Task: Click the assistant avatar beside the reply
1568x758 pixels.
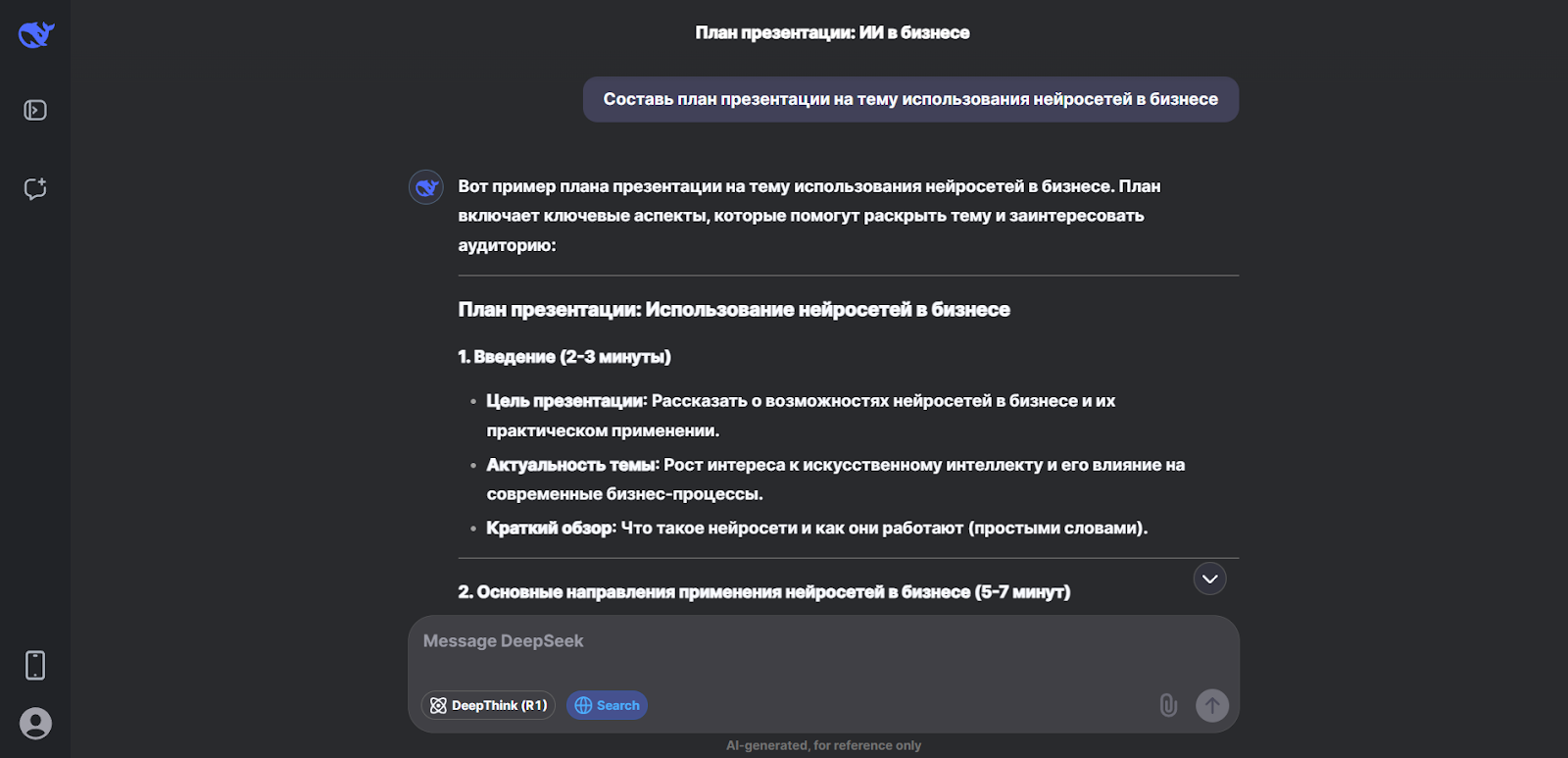Action: (426, 187)
